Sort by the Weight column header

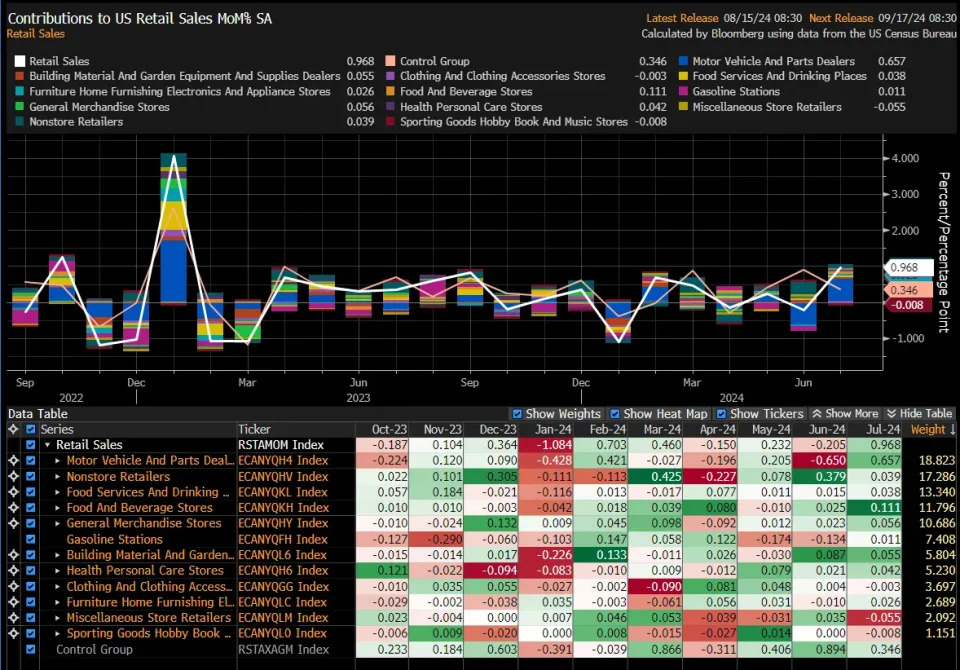point(932,429)
